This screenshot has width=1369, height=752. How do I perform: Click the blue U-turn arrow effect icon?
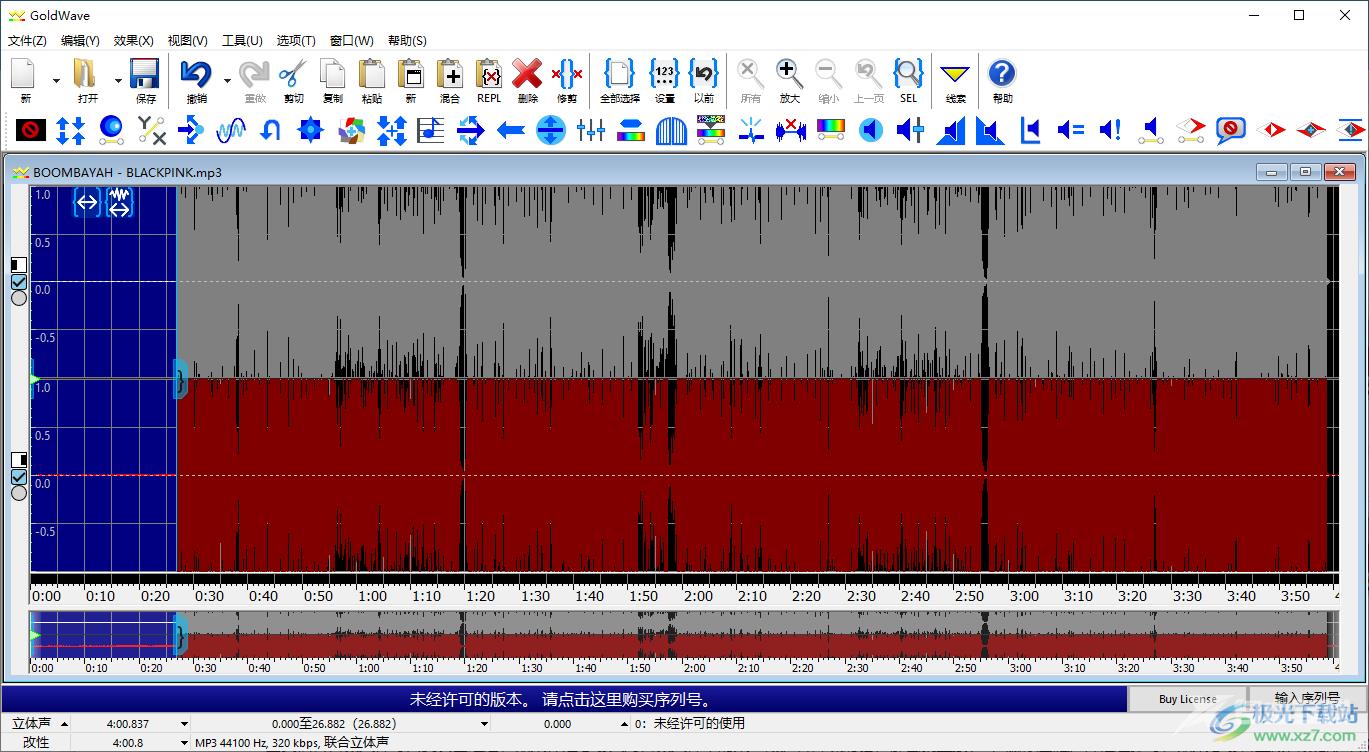(x=271, y=129)
